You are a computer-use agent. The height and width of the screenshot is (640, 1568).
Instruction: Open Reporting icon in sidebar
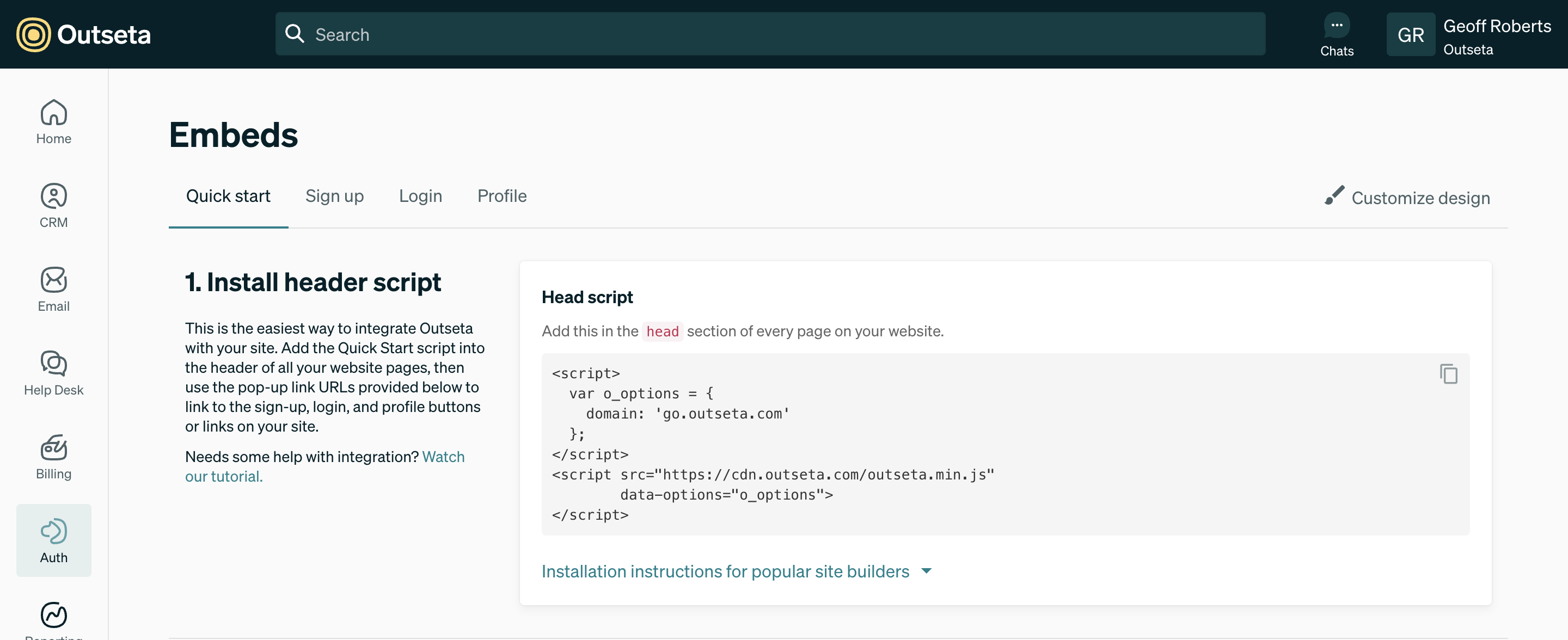pyautogui.click(x=53, y=616)
